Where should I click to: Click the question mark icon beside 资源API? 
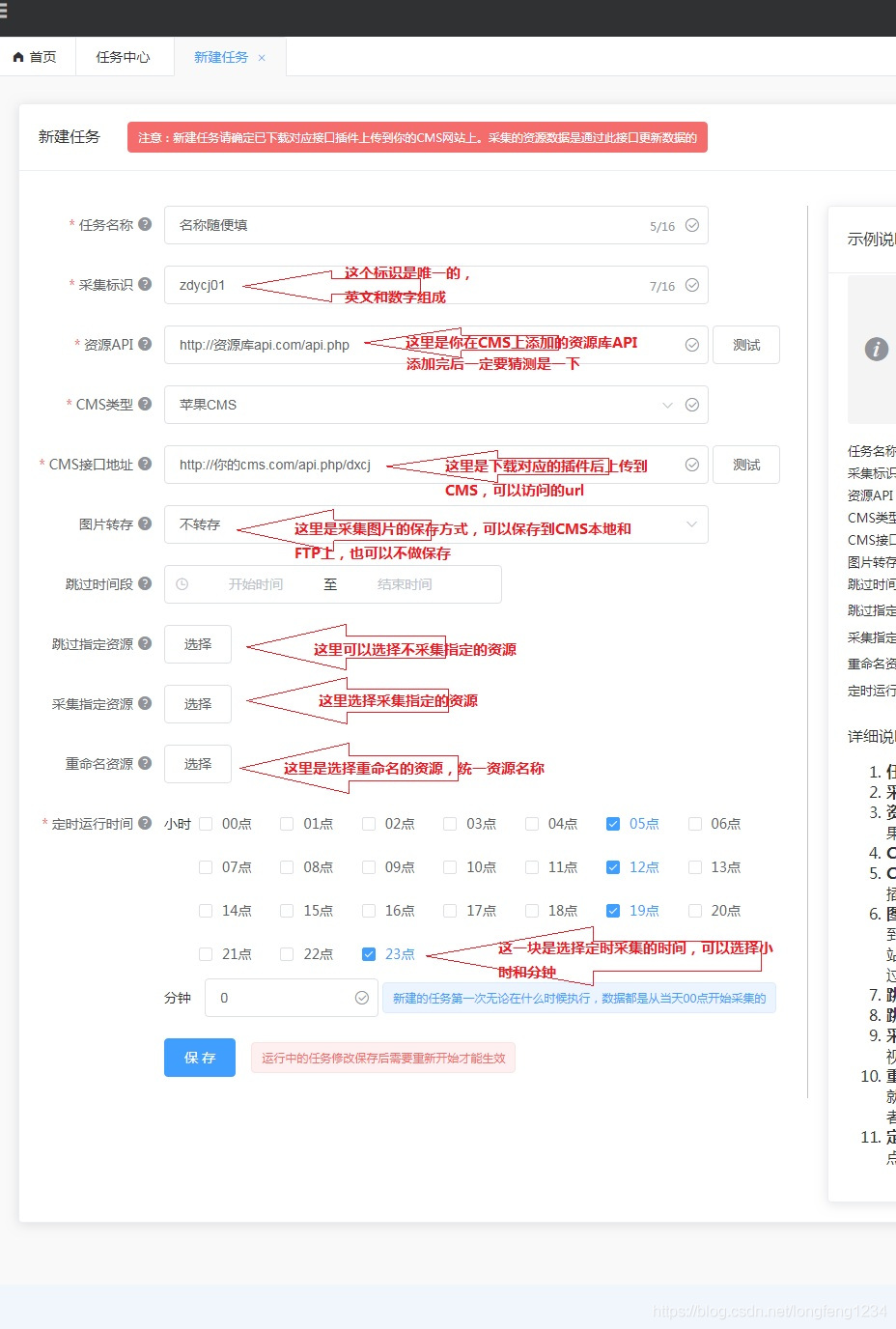pyautogui.click(x=145, y=344)
